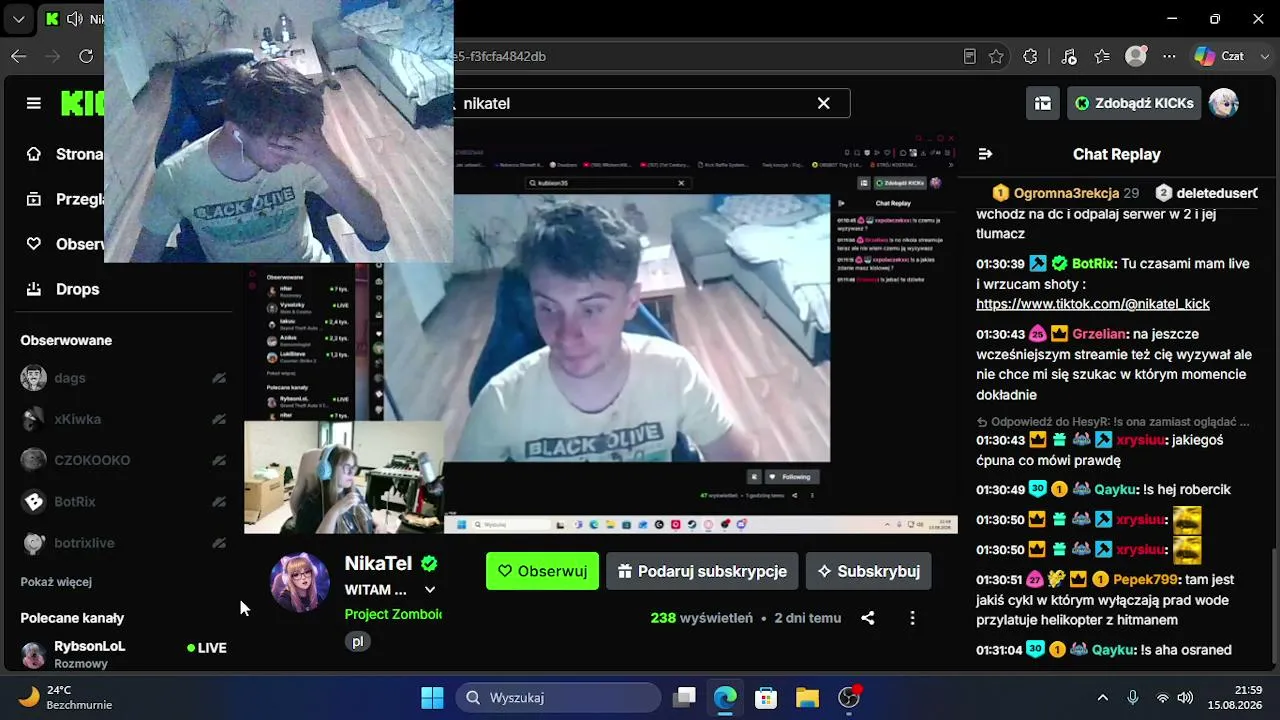Add page to favorites star icon

click(x=996, y=56)
